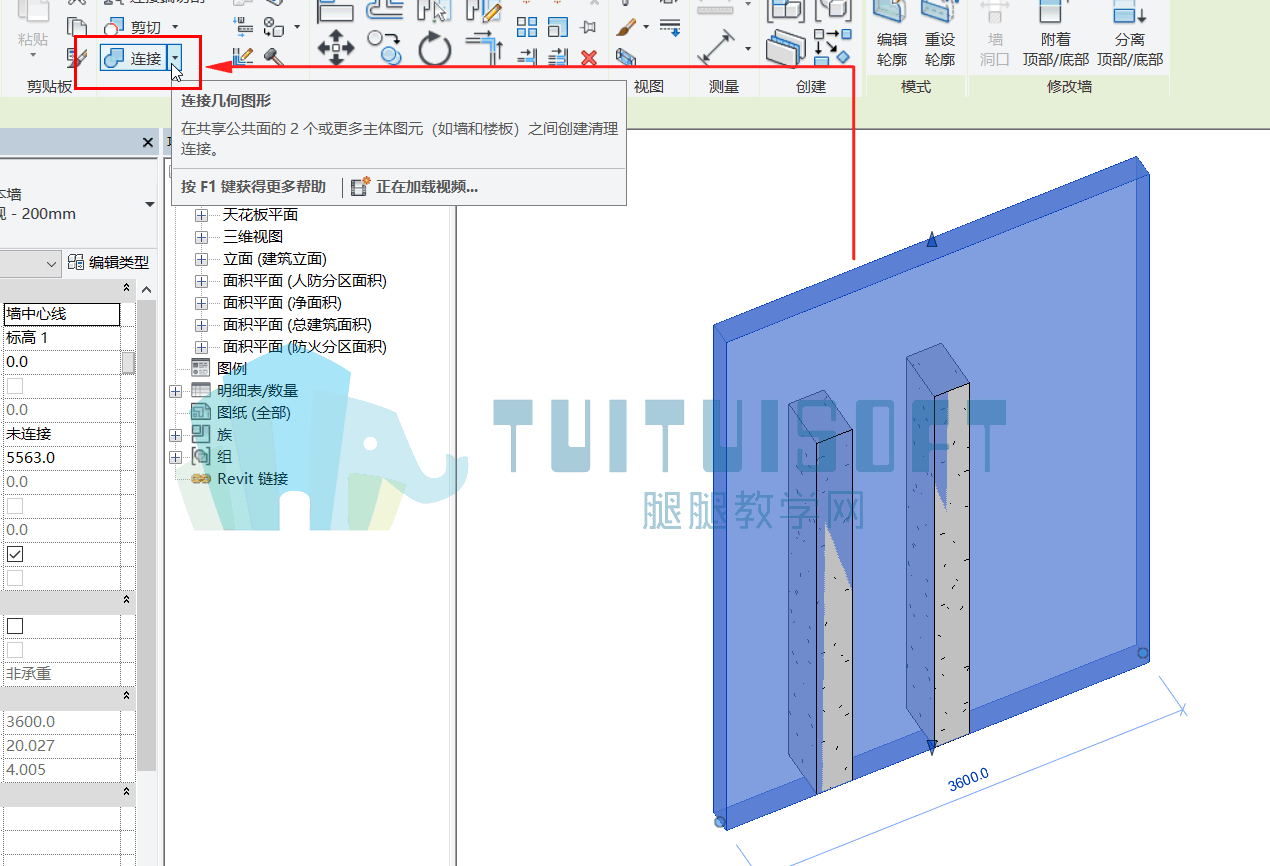Expand the 天花板平面 tree node
The image size is (1270, 866).
(x=202, y=215)
